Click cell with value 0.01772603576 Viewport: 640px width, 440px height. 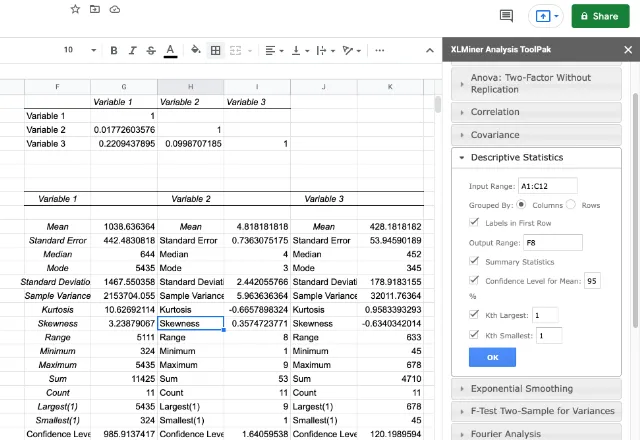coord(124,130)
